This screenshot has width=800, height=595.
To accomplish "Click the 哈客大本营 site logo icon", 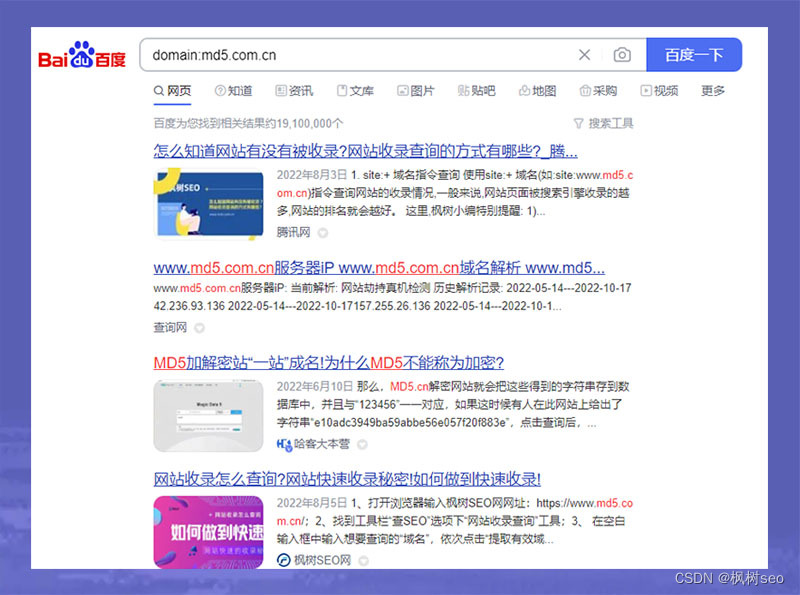I will 284,444.
